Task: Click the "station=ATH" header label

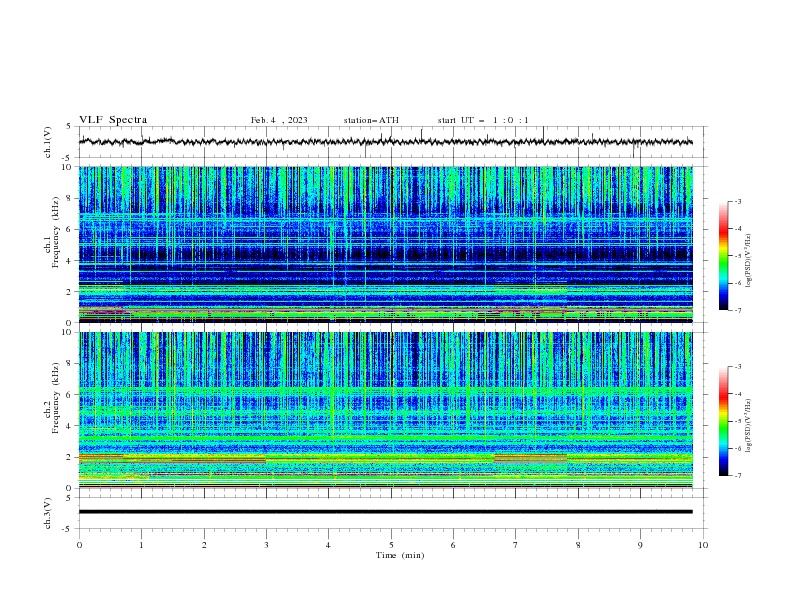Action: pyautogui.click(x=371, y=120)
